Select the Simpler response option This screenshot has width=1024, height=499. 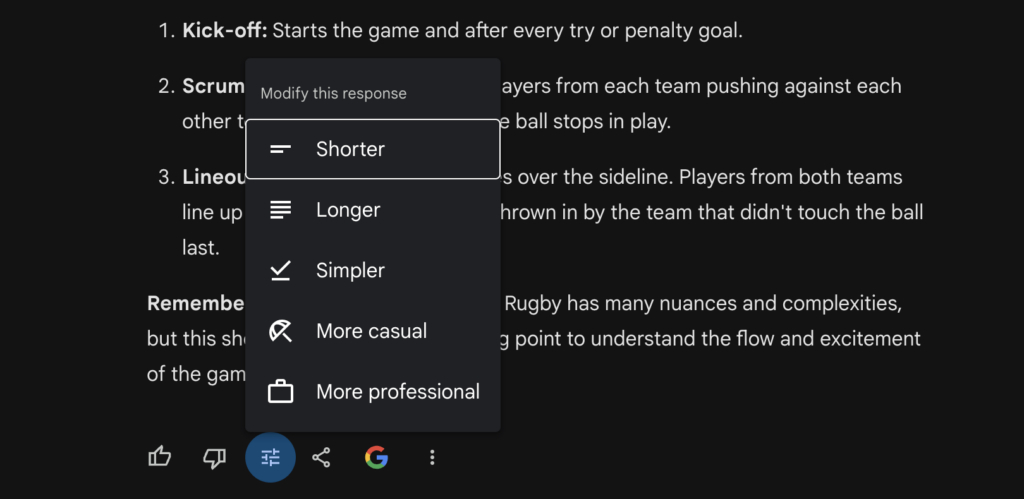(x=373, y=270)
